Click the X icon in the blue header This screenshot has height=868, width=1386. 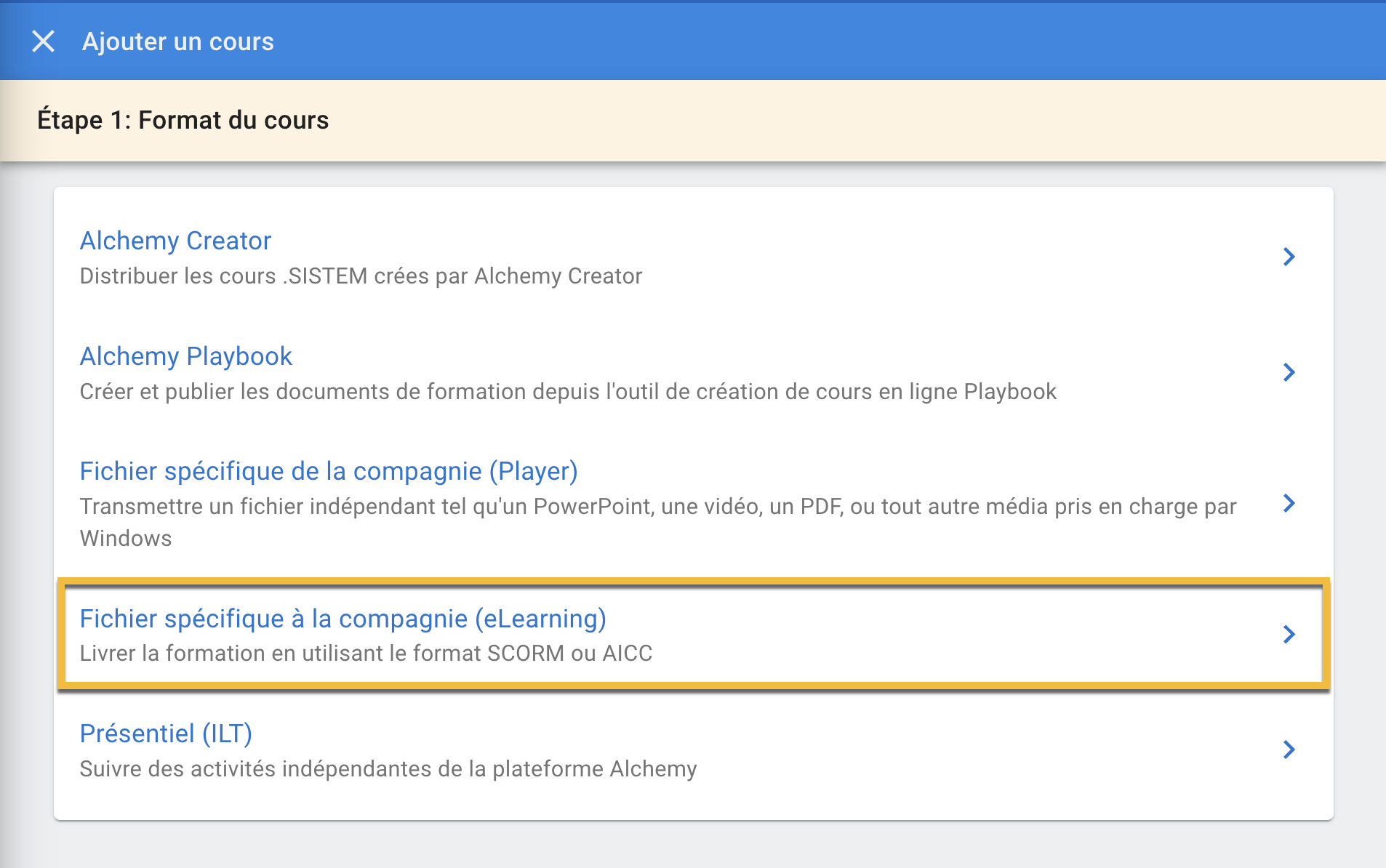click(44, 41)
